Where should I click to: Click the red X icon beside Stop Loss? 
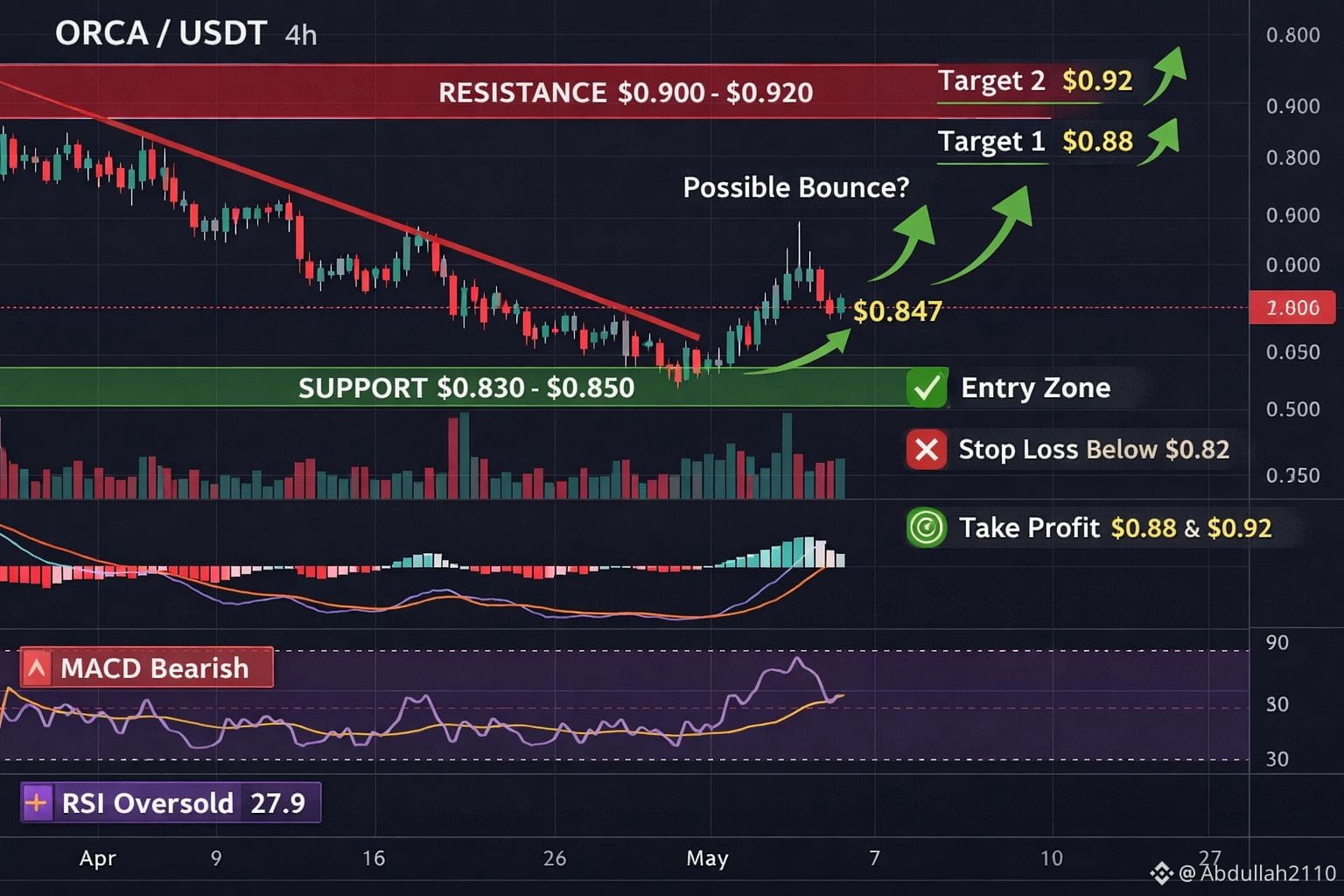point(927,450)
